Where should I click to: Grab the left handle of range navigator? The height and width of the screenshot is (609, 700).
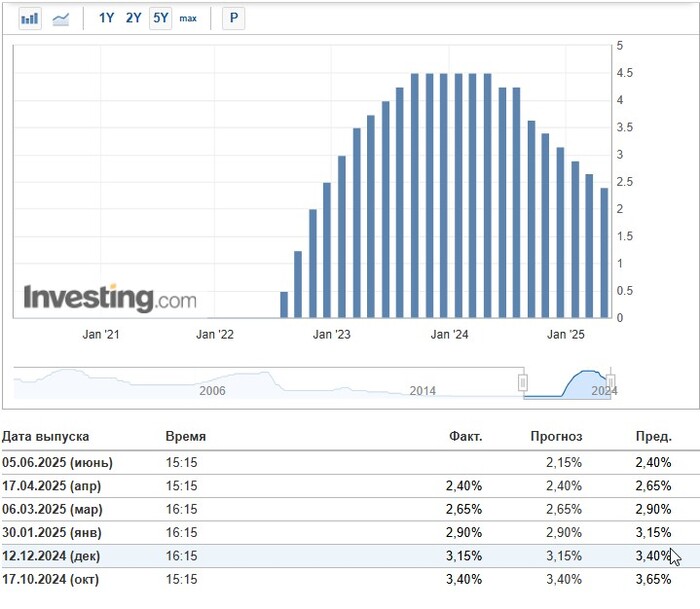(x=523, y=382)
